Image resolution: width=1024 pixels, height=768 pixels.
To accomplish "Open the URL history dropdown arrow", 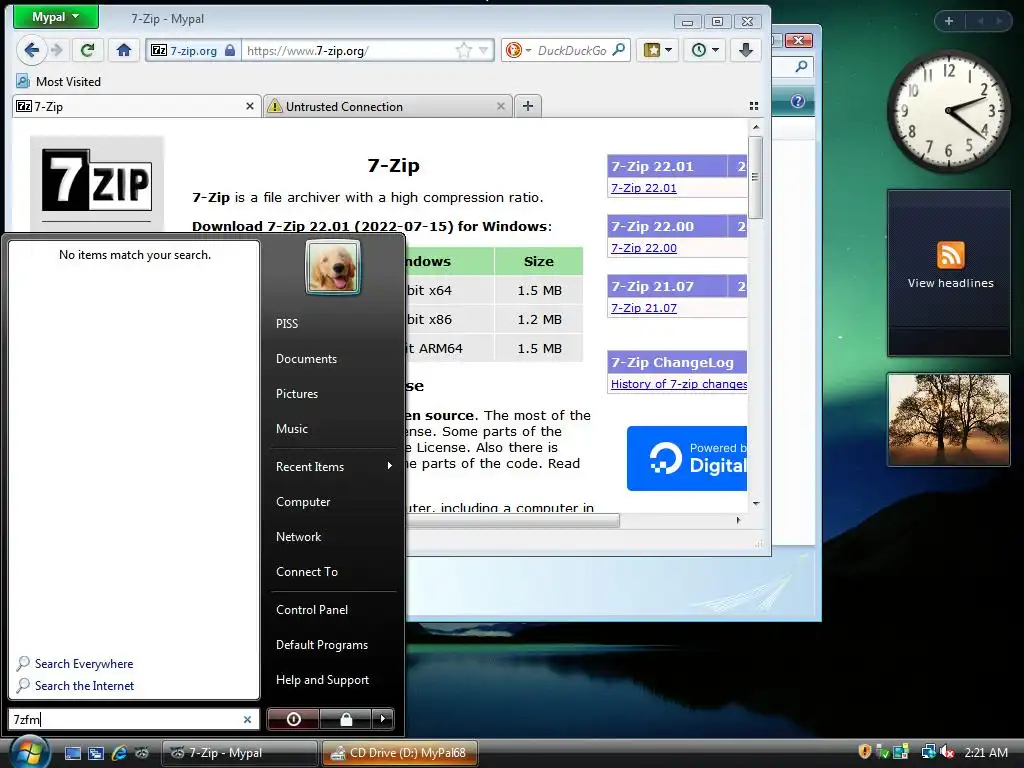I will (484, 50).
